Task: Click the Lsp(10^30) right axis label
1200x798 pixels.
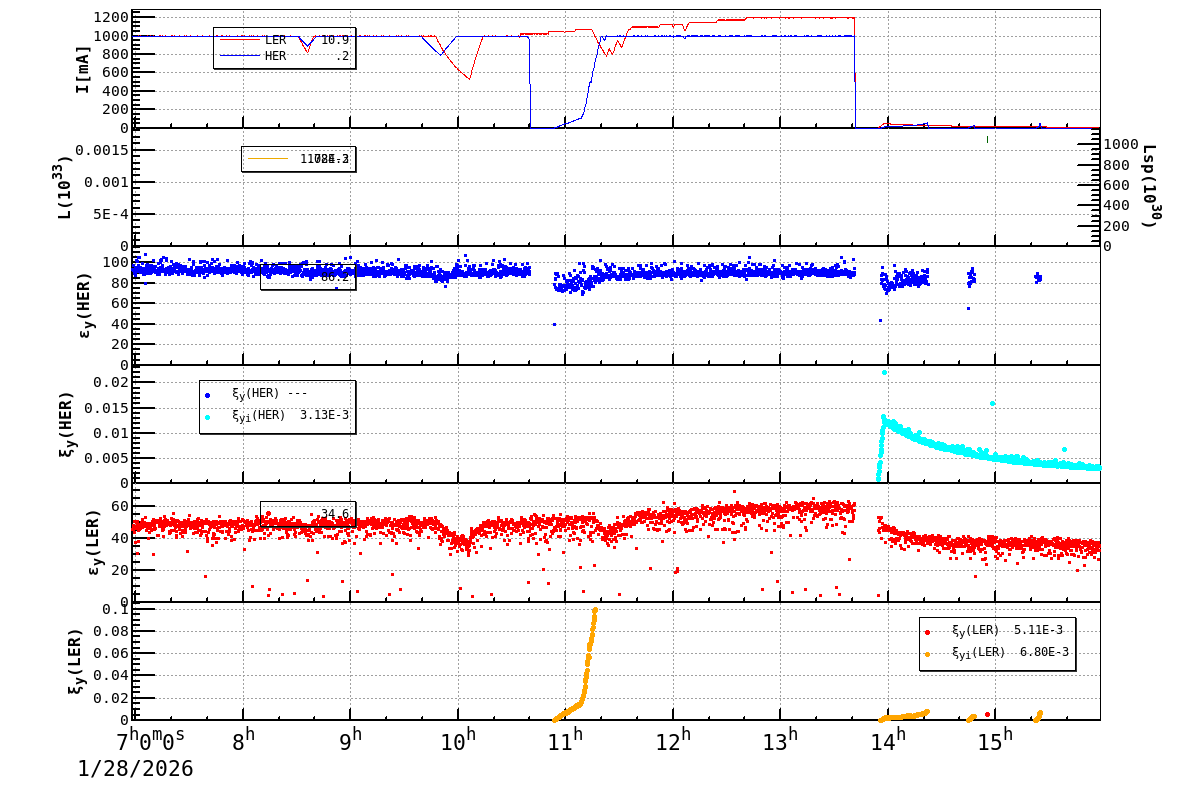Action: click(1150, 185)
